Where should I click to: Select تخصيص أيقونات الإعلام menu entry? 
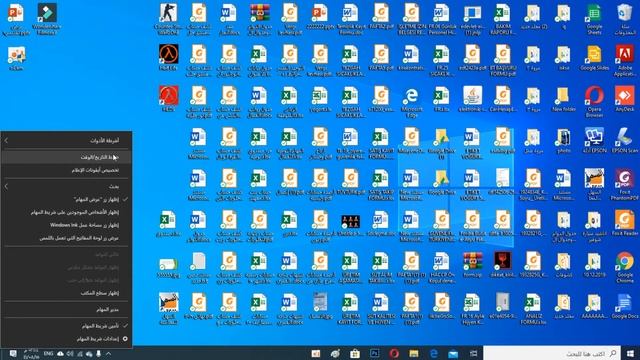(x=66, y=170)
